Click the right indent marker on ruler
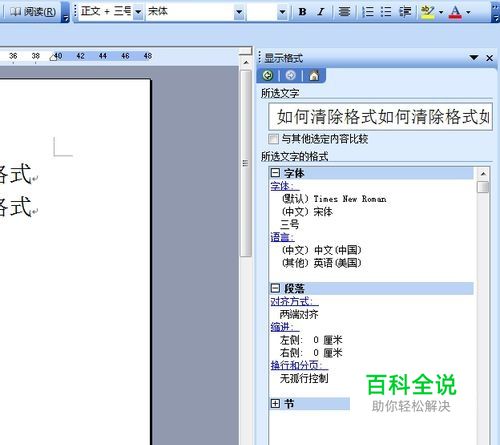This screenshot has width=500, height=445. click(53, 58)
